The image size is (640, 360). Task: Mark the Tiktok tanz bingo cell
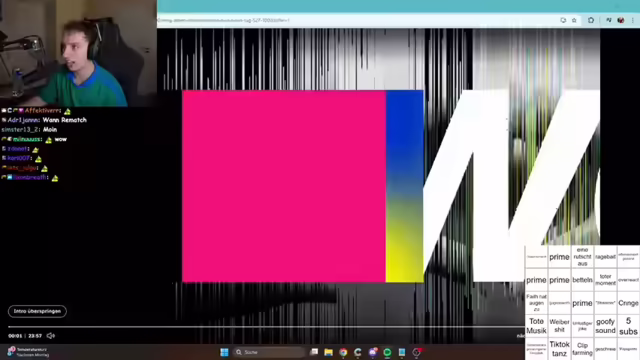pos(559,349)
